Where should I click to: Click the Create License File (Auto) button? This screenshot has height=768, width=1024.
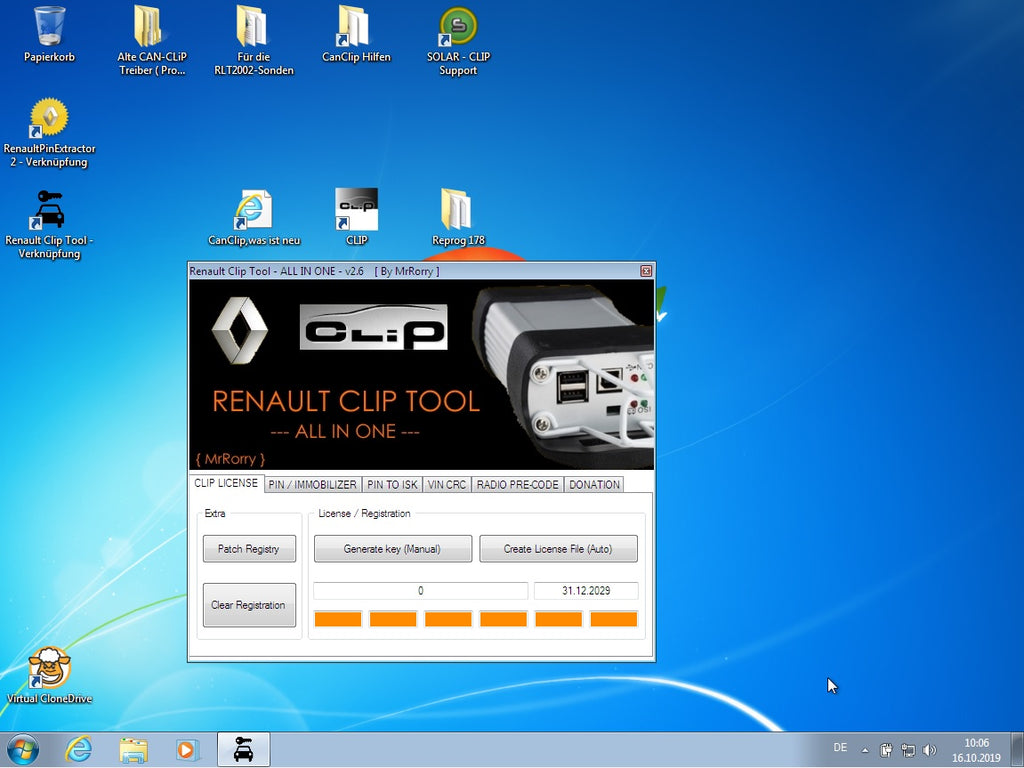pos(557,548)
